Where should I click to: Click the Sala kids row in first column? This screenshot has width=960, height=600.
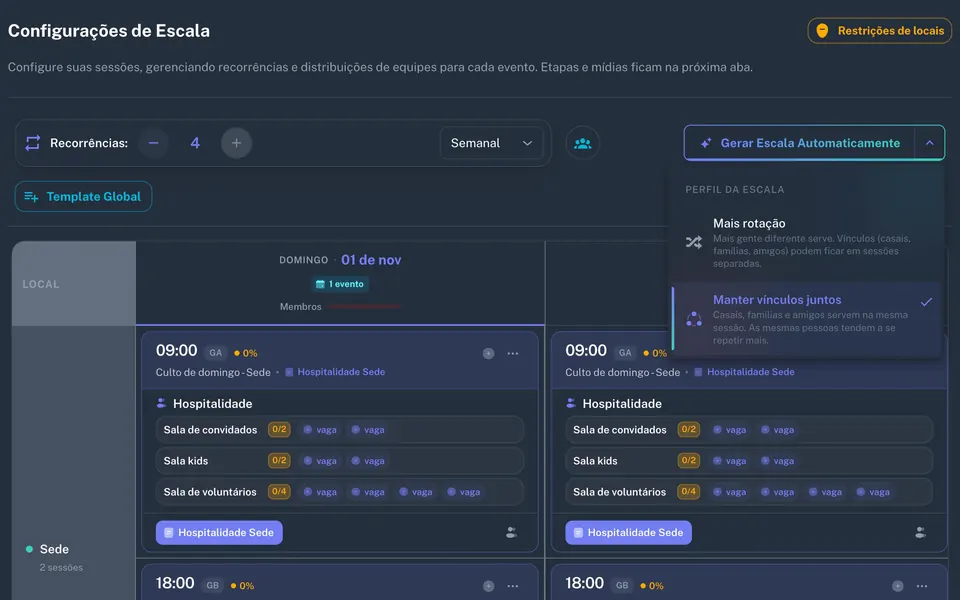340,461
